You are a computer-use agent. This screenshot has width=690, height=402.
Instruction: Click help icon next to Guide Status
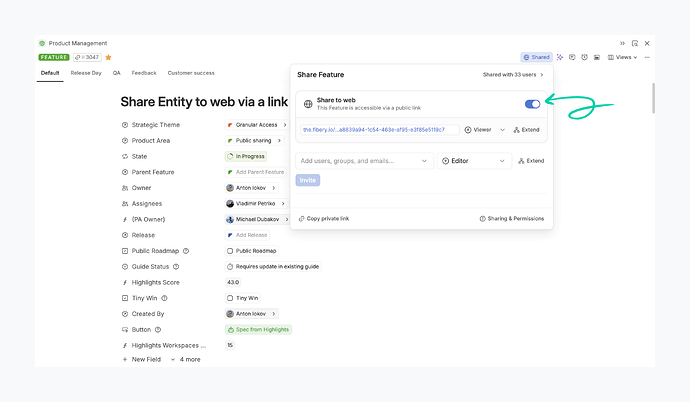pos(176,267)
